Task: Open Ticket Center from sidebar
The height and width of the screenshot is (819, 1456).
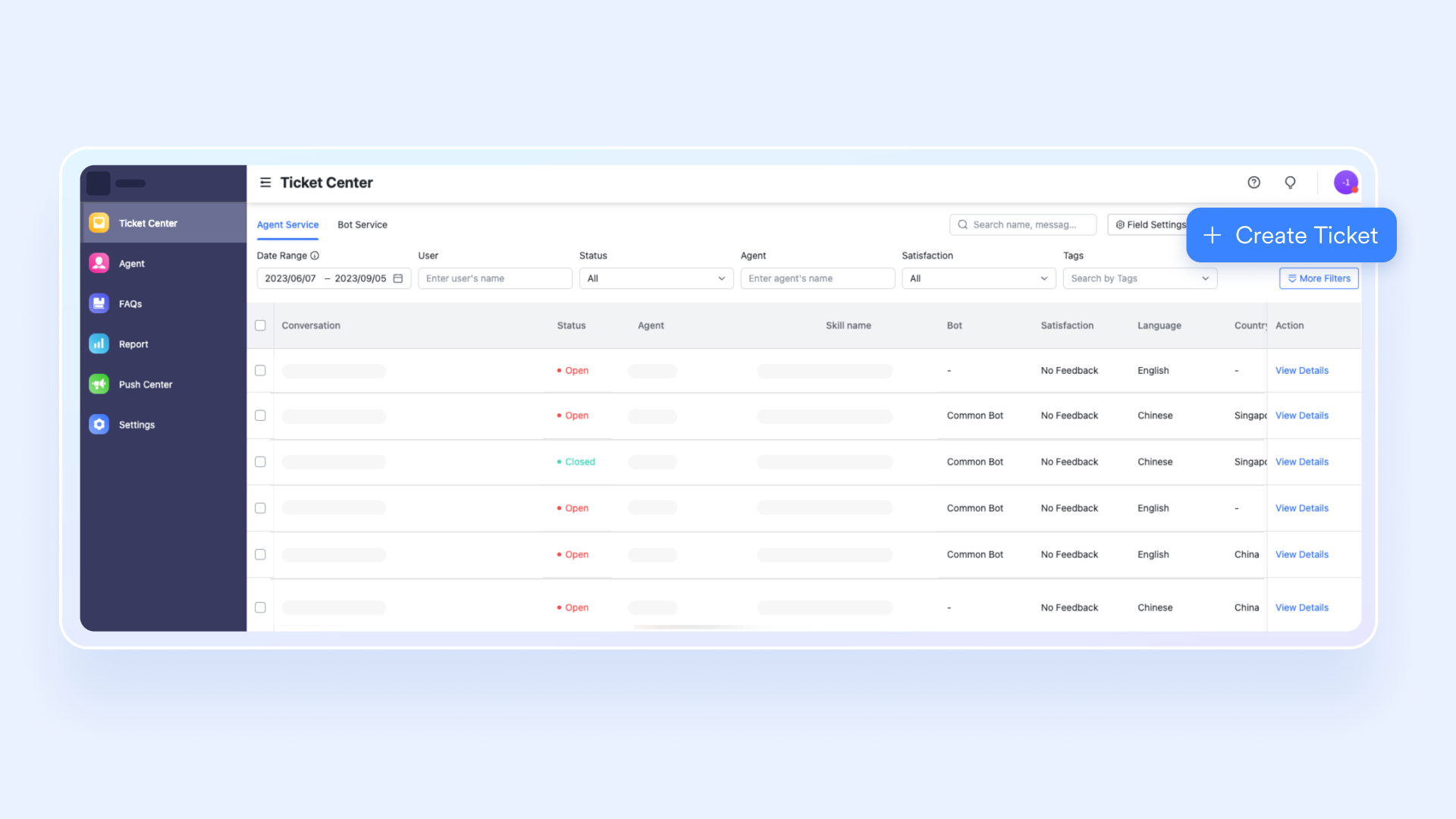Action: point(163,223)
